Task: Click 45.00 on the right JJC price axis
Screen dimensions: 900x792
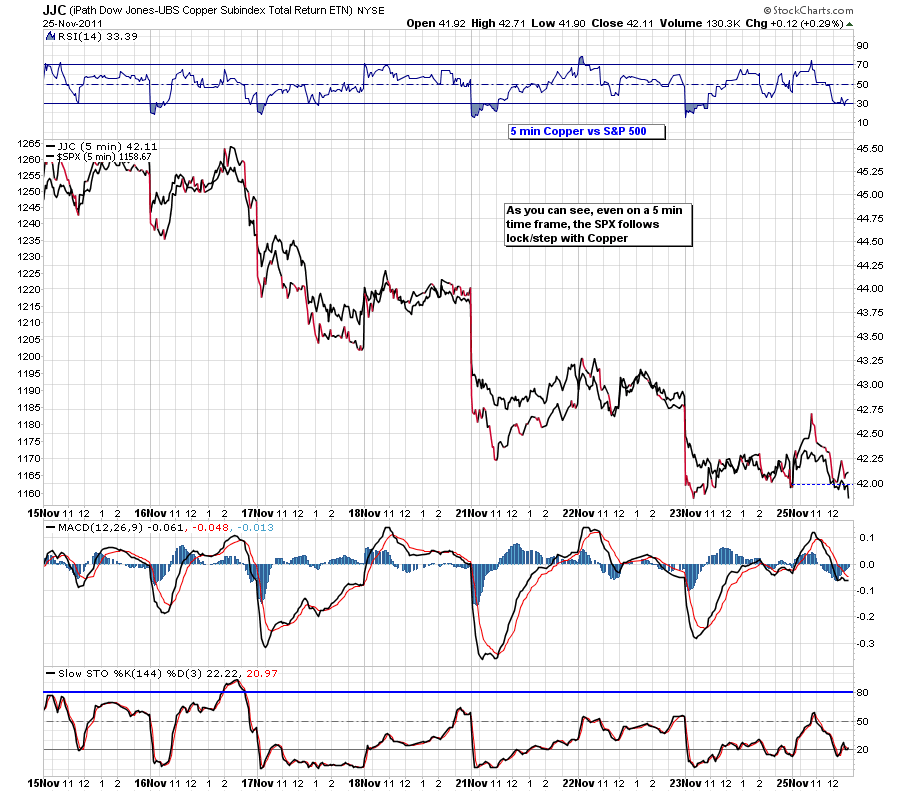Action: click(x=870, y=195)
